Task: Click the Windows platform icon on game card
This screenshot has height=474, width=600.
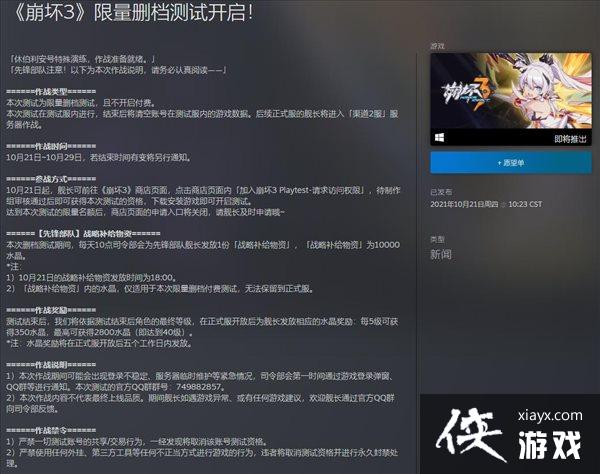Action: [x=439, y=138]
